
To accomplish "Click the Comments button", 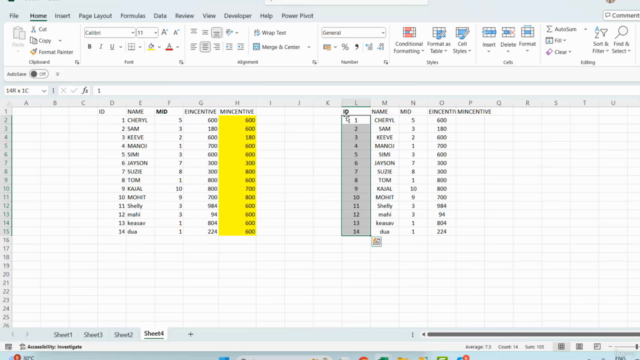I will point(622,15).
